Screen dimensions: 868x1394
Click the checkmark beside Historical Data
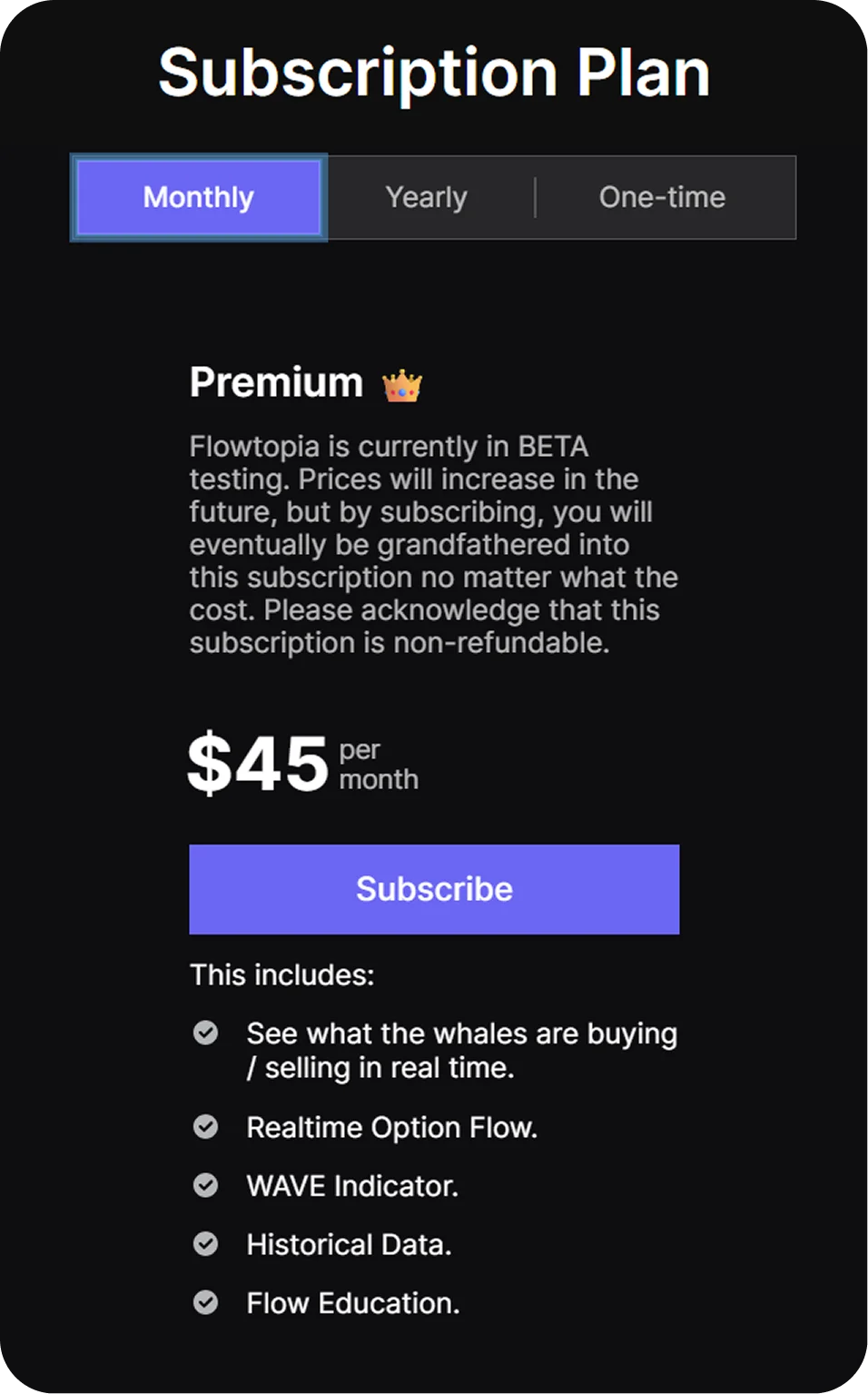coord(206,1244)
